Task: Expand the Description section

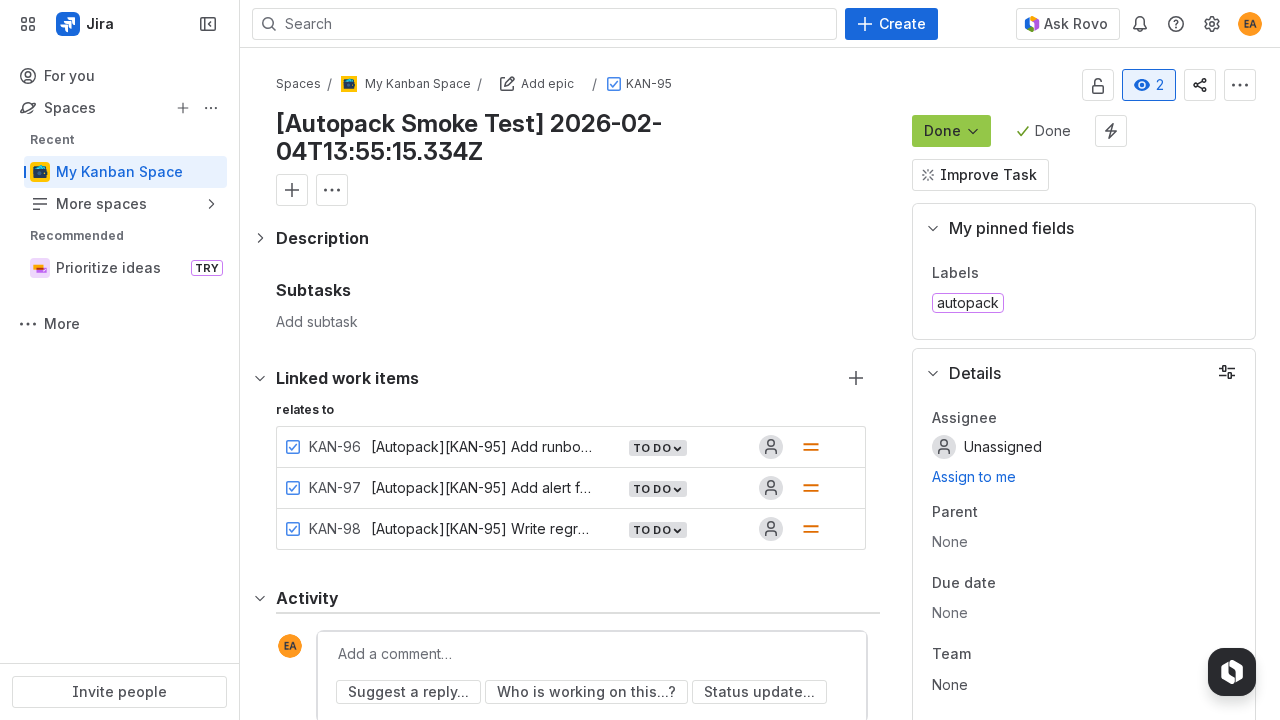Action: 260,238
